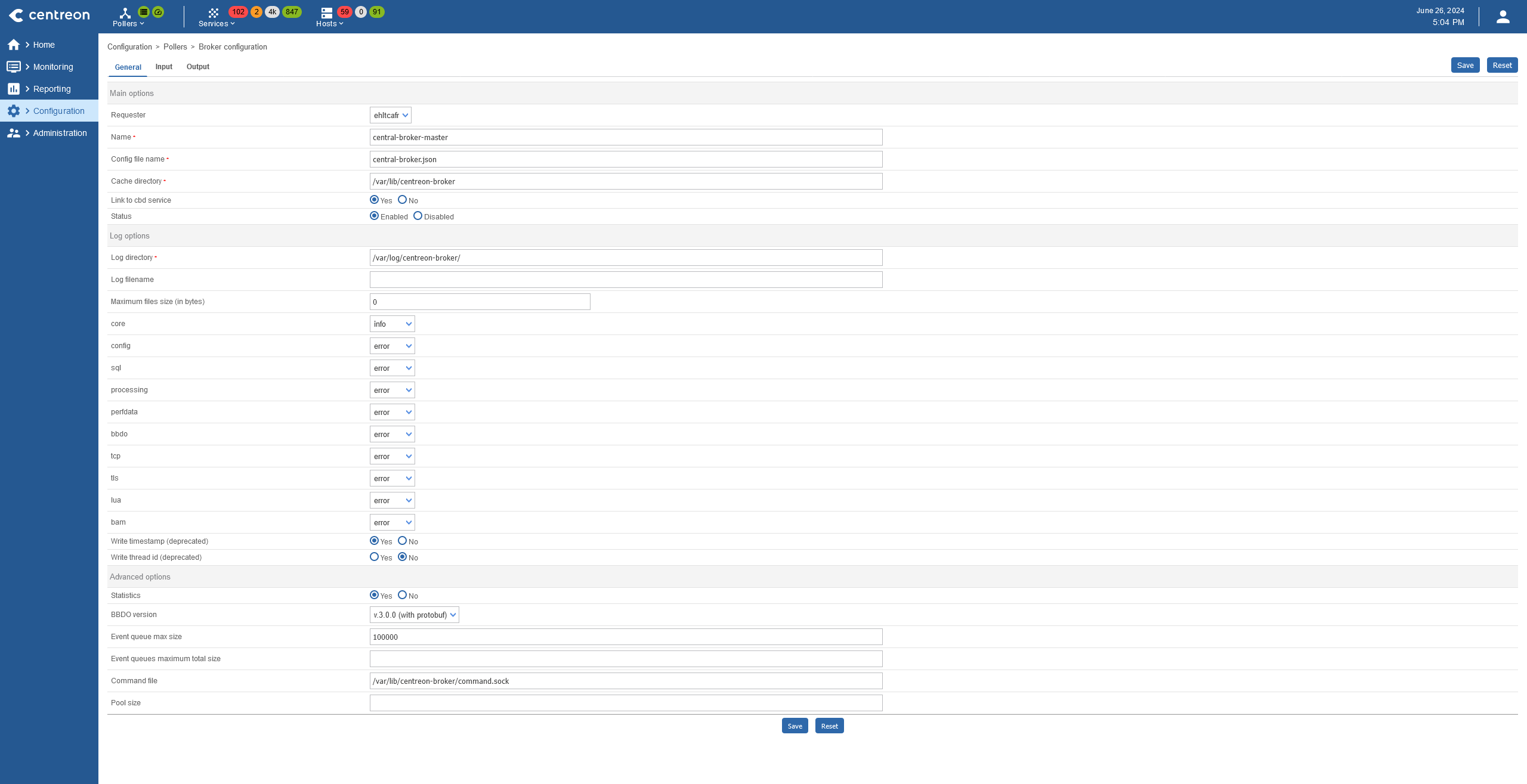Open the bam log level dropdown
The height and width of the screenshot is (784, 1527).
tap(392, 522)
